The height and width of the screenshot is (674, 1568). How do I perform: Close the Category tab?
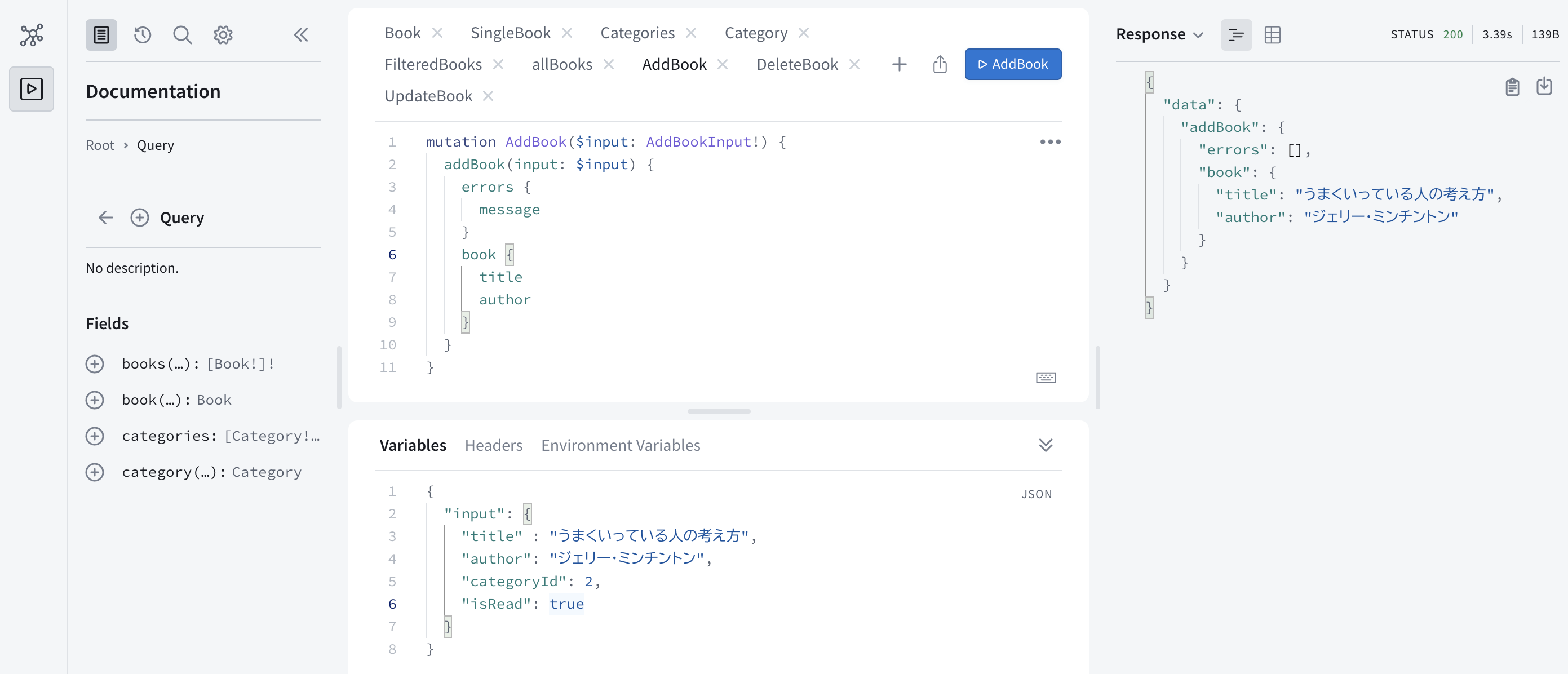pos(804,32)
